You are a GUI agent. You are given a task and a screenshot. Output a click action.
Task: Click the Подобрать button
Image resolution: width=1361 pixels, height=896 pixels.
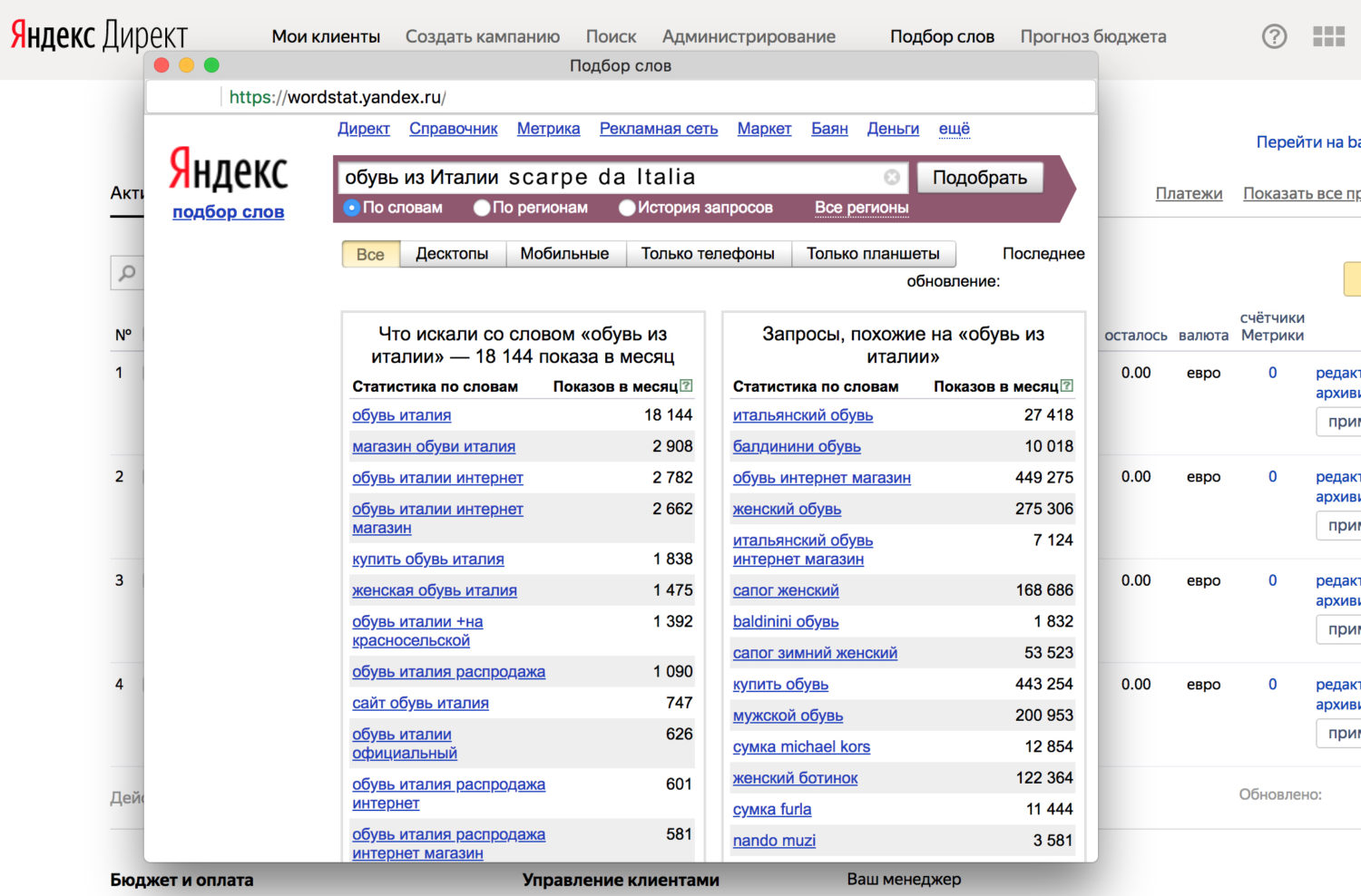[980, 178]
